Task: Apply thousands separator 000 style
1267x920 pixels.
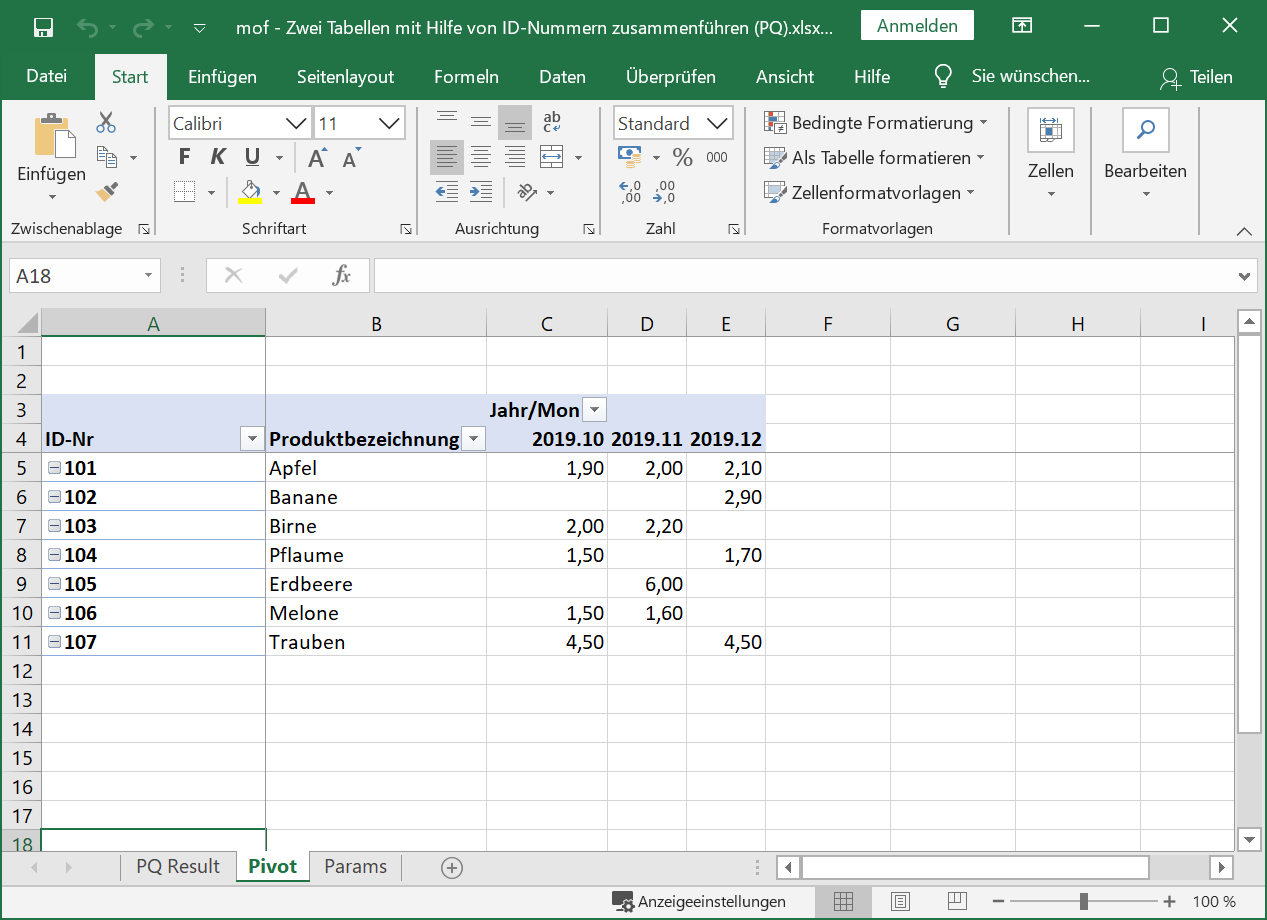Action: pyautogui.click(x=717, y=157)
